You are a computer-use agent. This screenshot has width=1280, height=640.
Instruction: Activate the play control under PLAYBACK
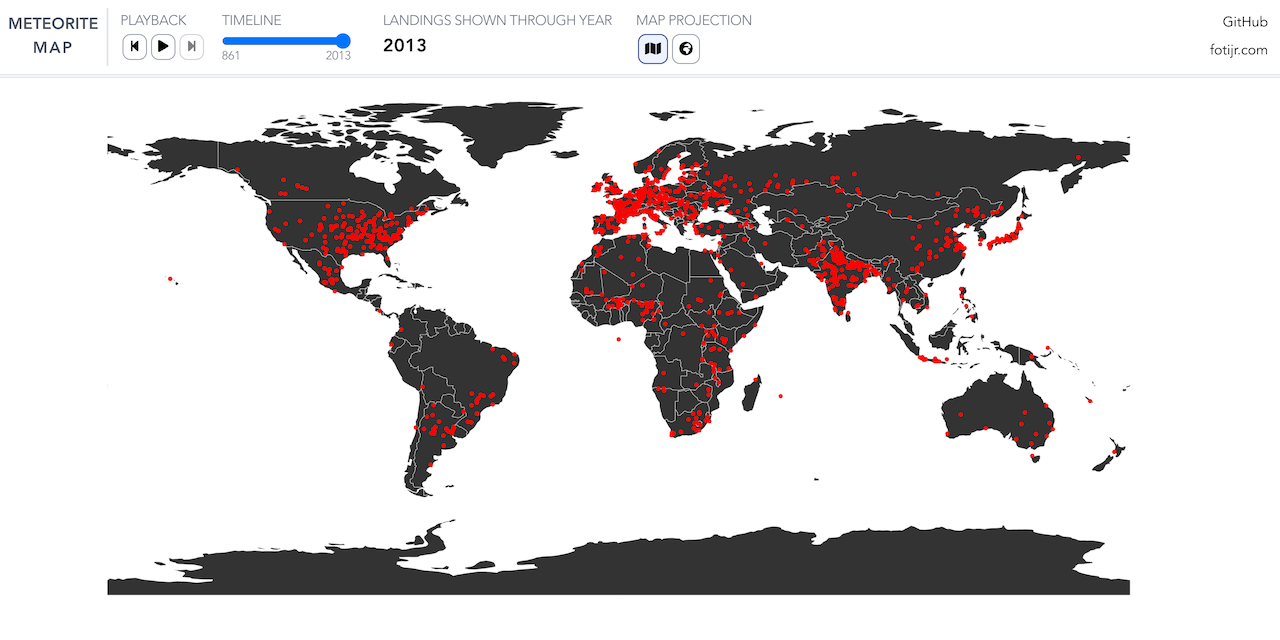coord(163,46)
